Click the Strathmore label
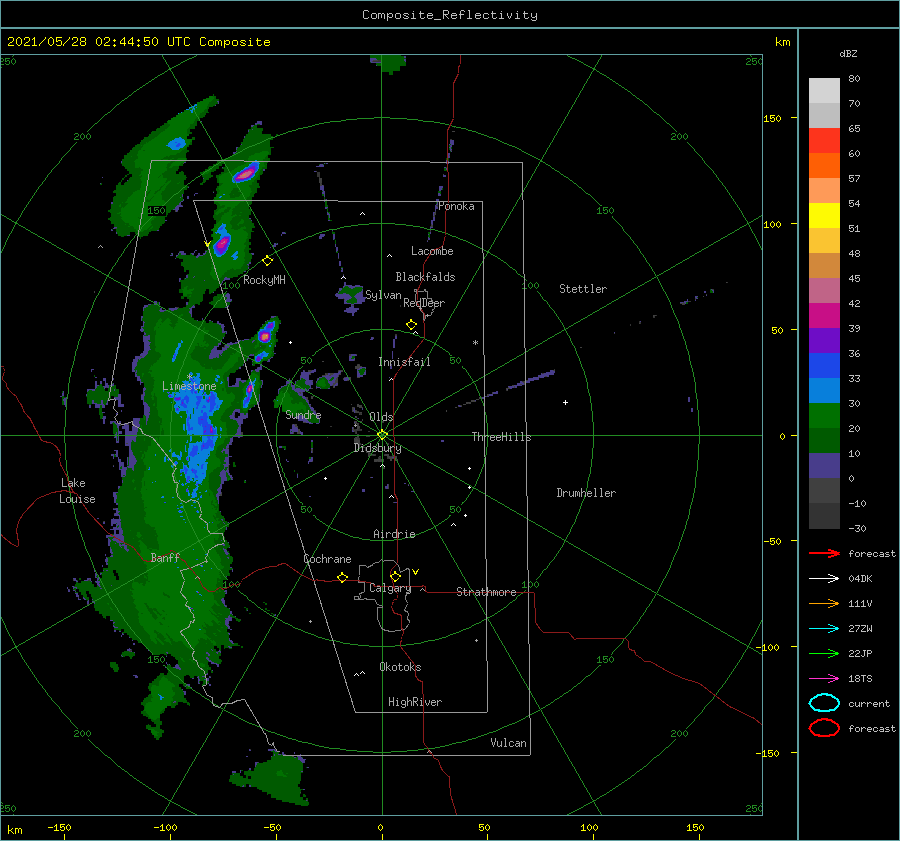Image resolution: width=900 pixels, height=841 pixels. click(x=486, y=592)
